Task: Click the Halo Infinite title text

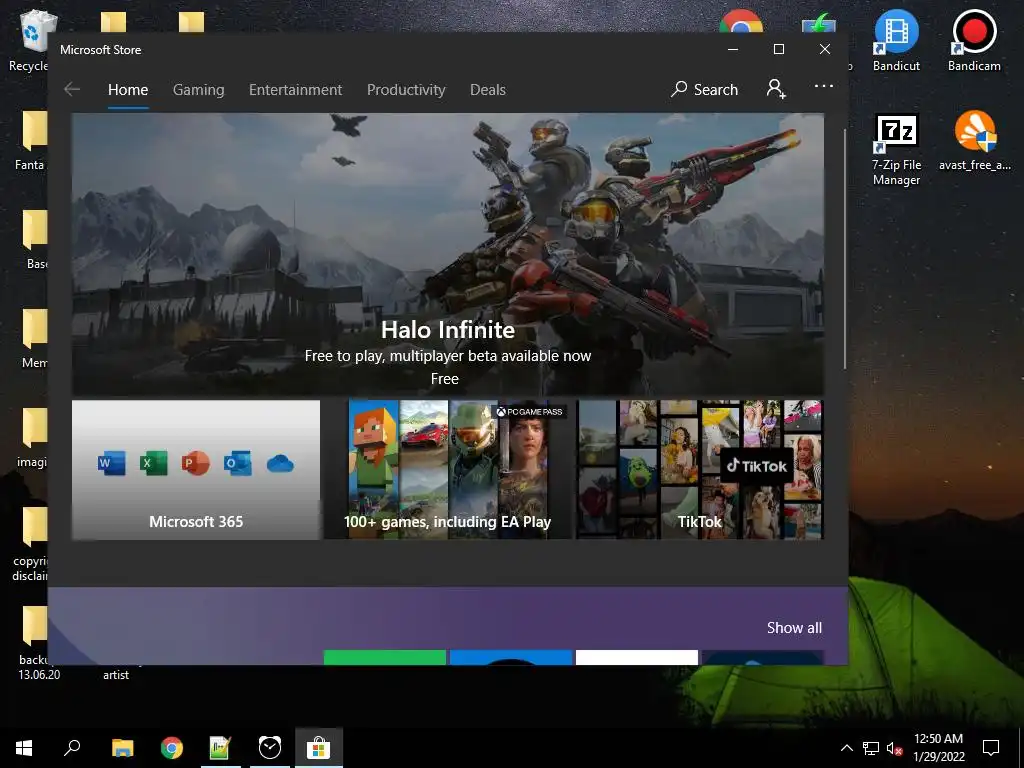Action: [x=447, y=330]
